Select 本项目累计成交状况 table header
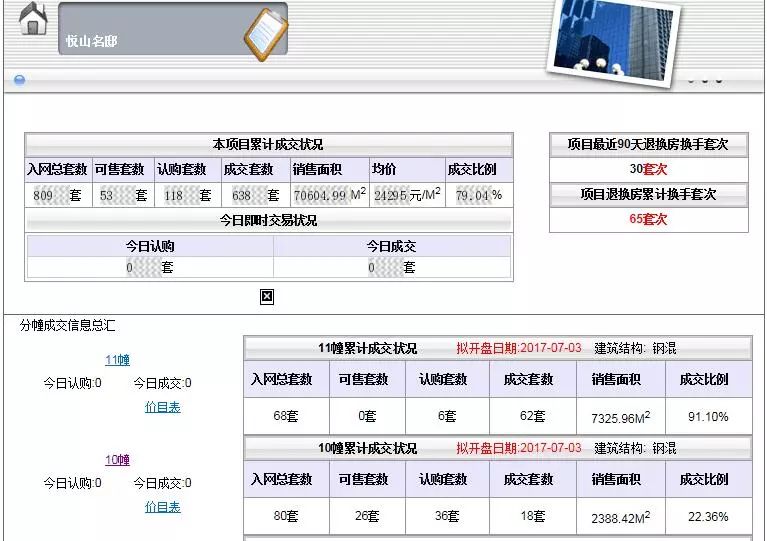 268,144
